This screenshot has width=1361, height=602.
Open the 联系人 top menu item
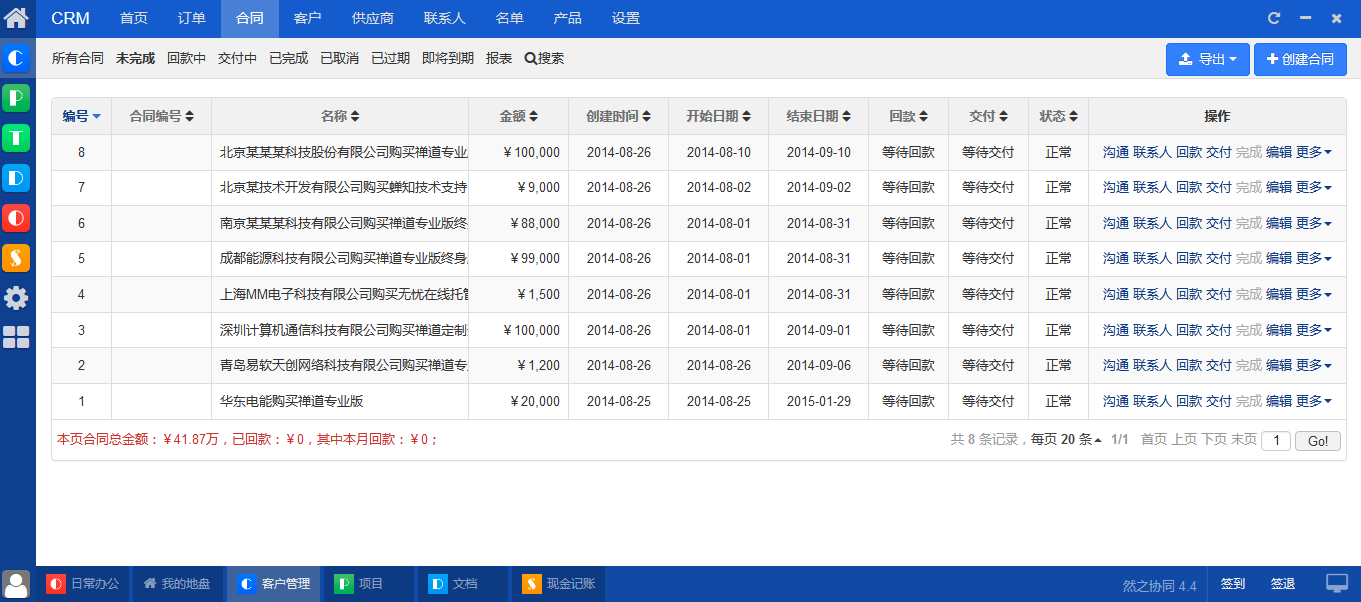(x=445, y=18)
